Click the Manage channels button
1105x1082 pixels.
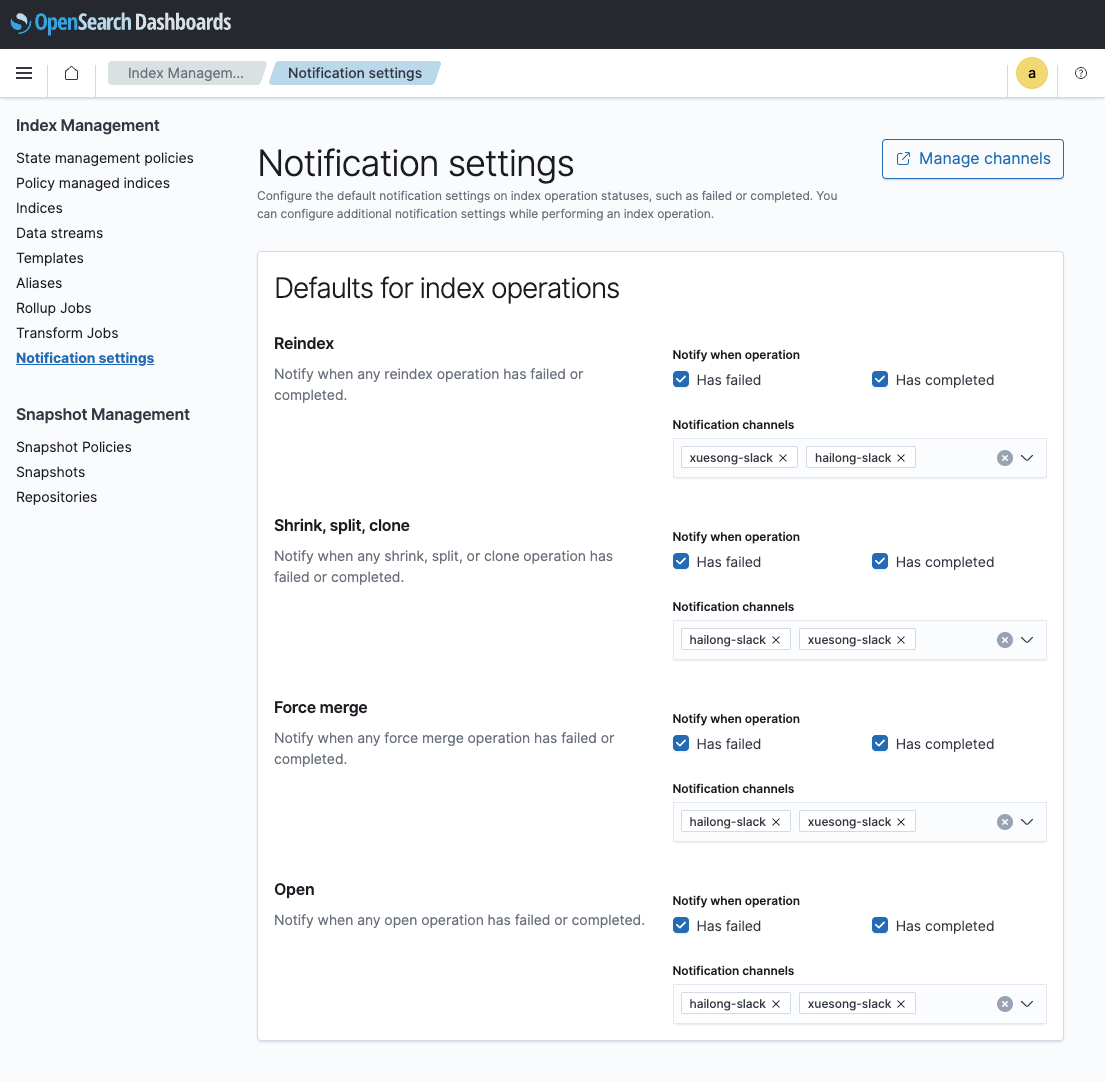[x=972, y=159]
